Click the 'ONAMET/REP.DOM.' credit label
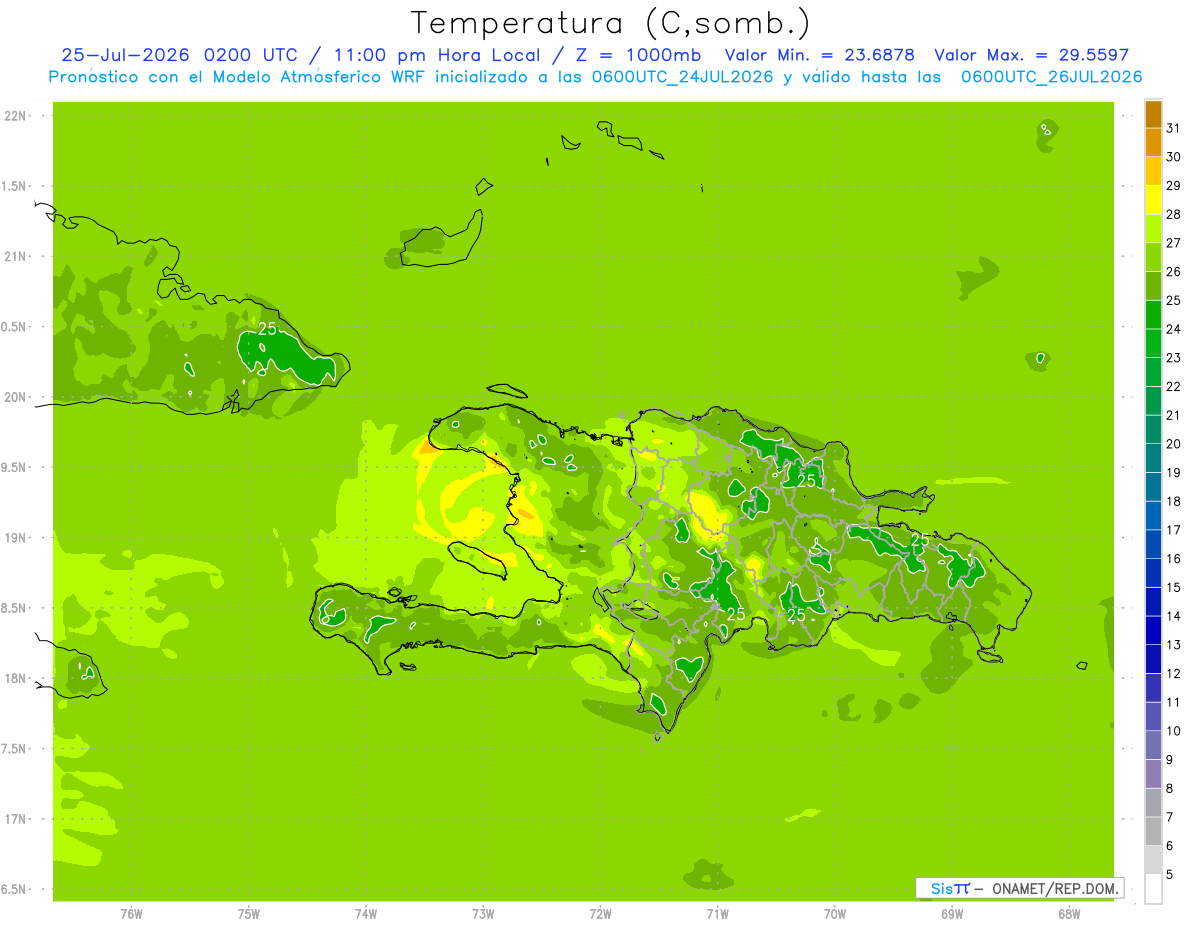The height and width of the screenshot is (927, 1200). tap(1055, 888)
